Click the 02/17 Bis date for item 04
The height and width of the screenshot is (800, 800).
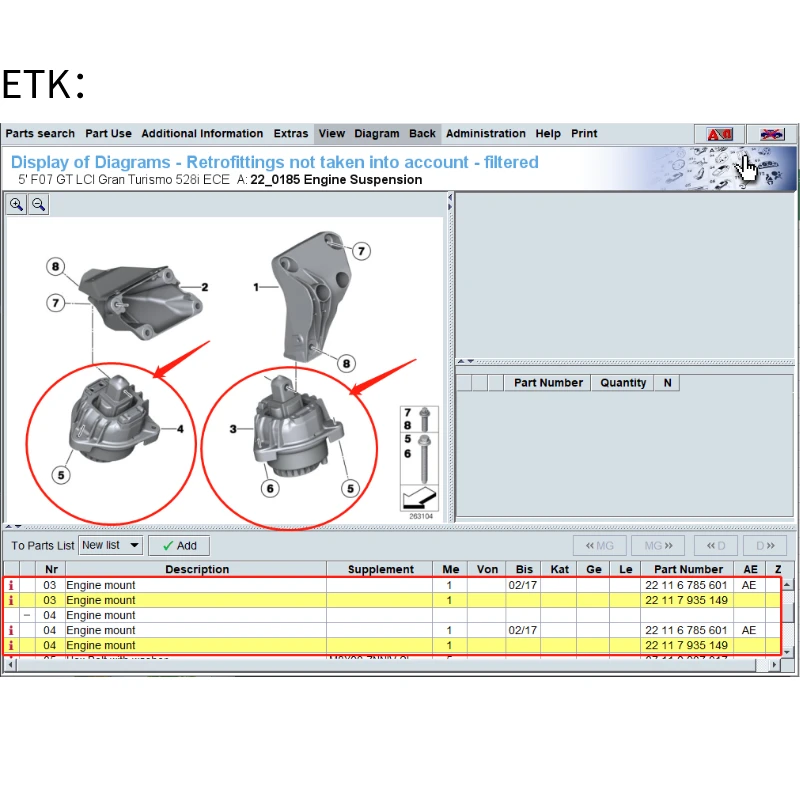[522, 630]
